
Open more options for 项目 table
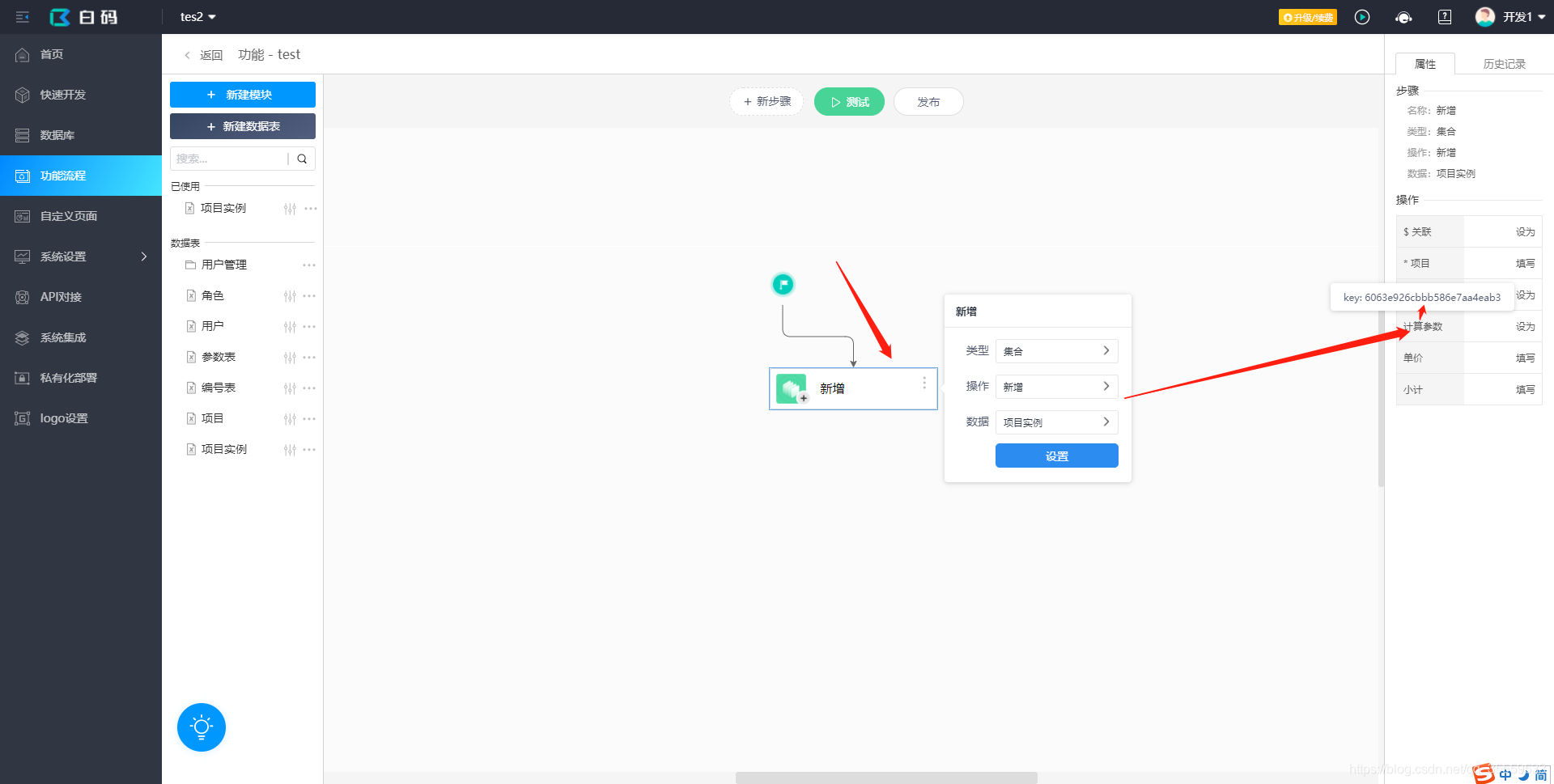(x=309, y=419)
